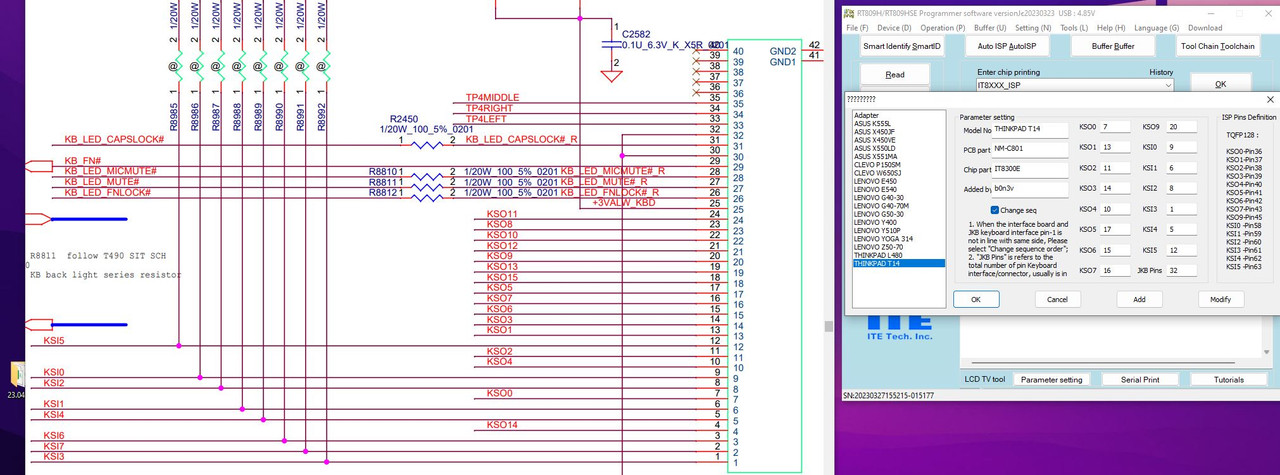Select LENOVO YOGA 314 in the list
The image size is (1280, 475).
pyautogui.click(x=898, y=239)
